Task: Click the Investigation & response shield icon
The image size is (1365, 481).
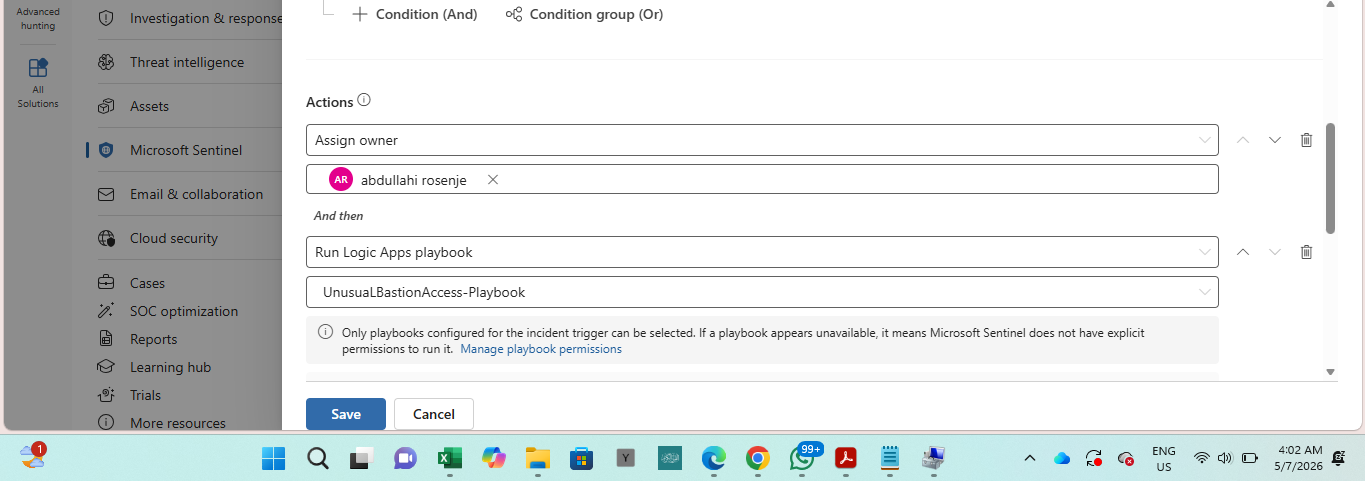Action: 106,18
